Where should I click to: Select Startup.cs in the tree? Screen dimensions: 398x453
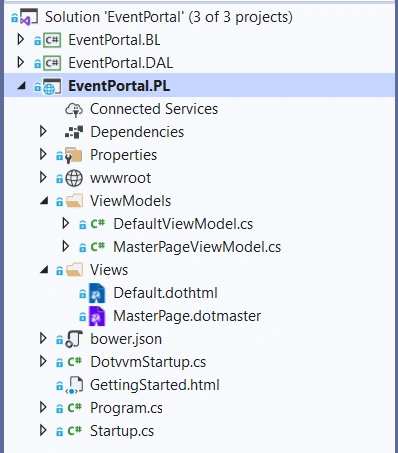pyautogui.click(x=122, y=431)
